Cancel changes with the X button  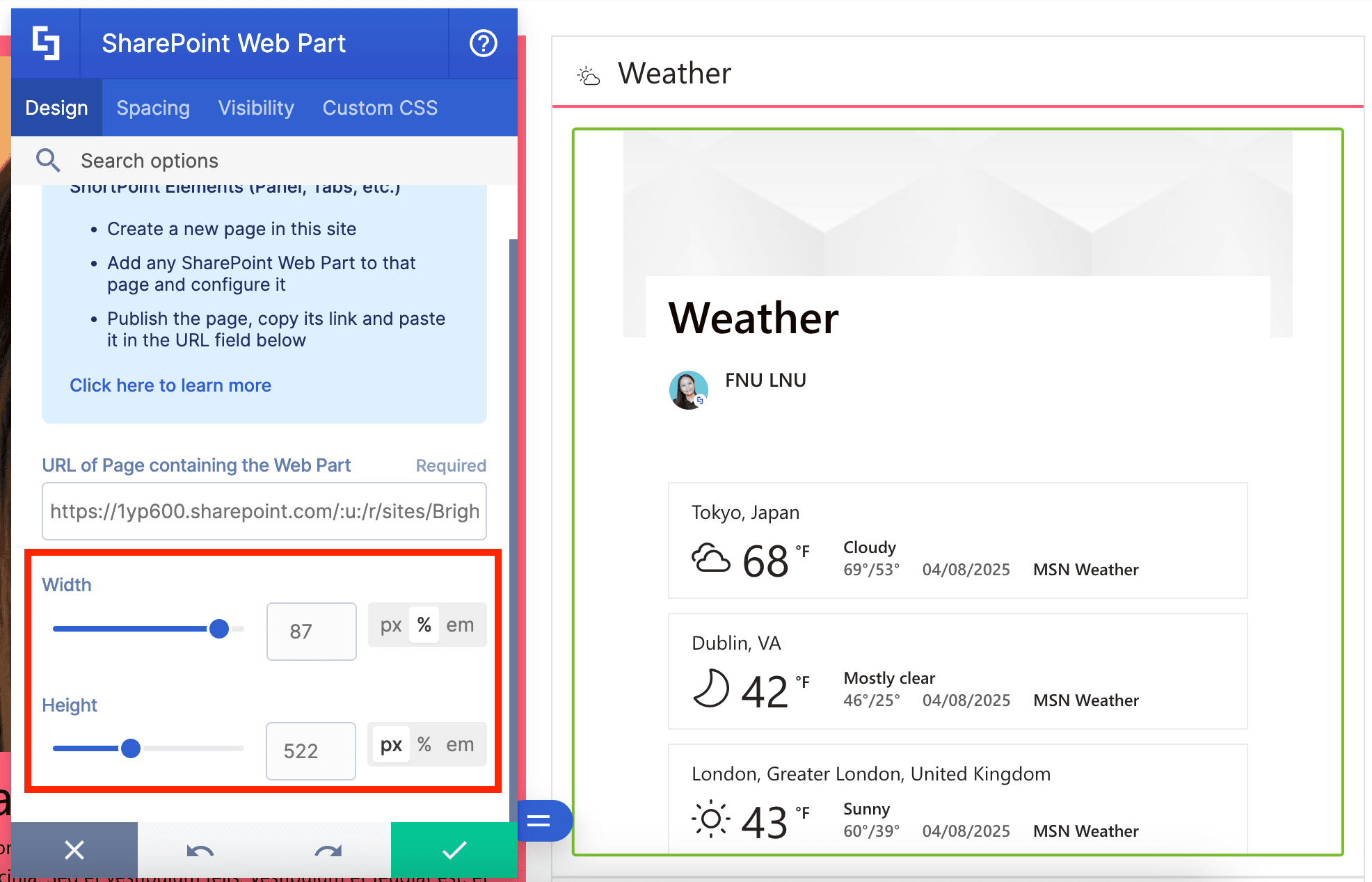click(x=74, y=850)
